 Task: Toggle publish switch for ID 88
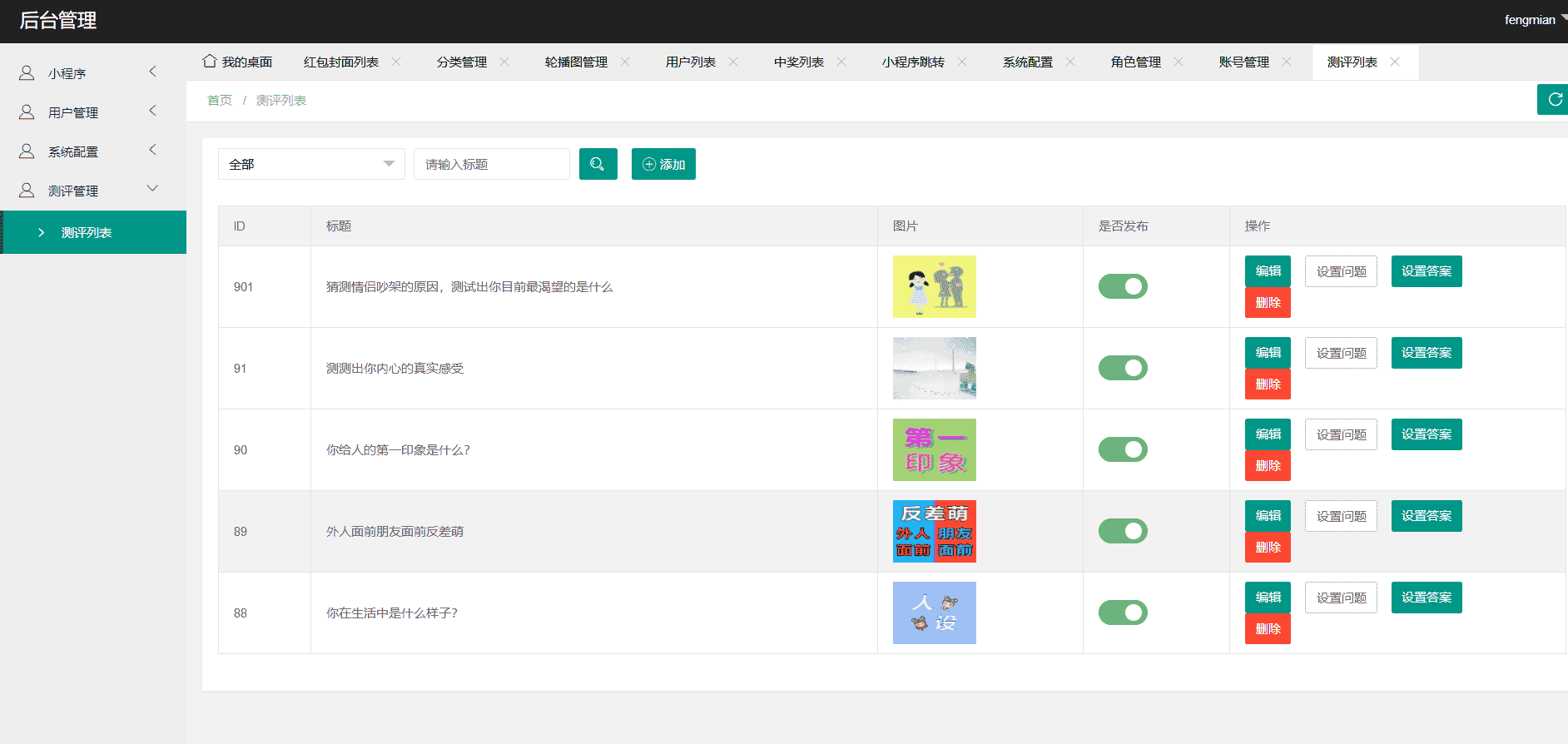pyautogui.click(x=1123, y=613)
